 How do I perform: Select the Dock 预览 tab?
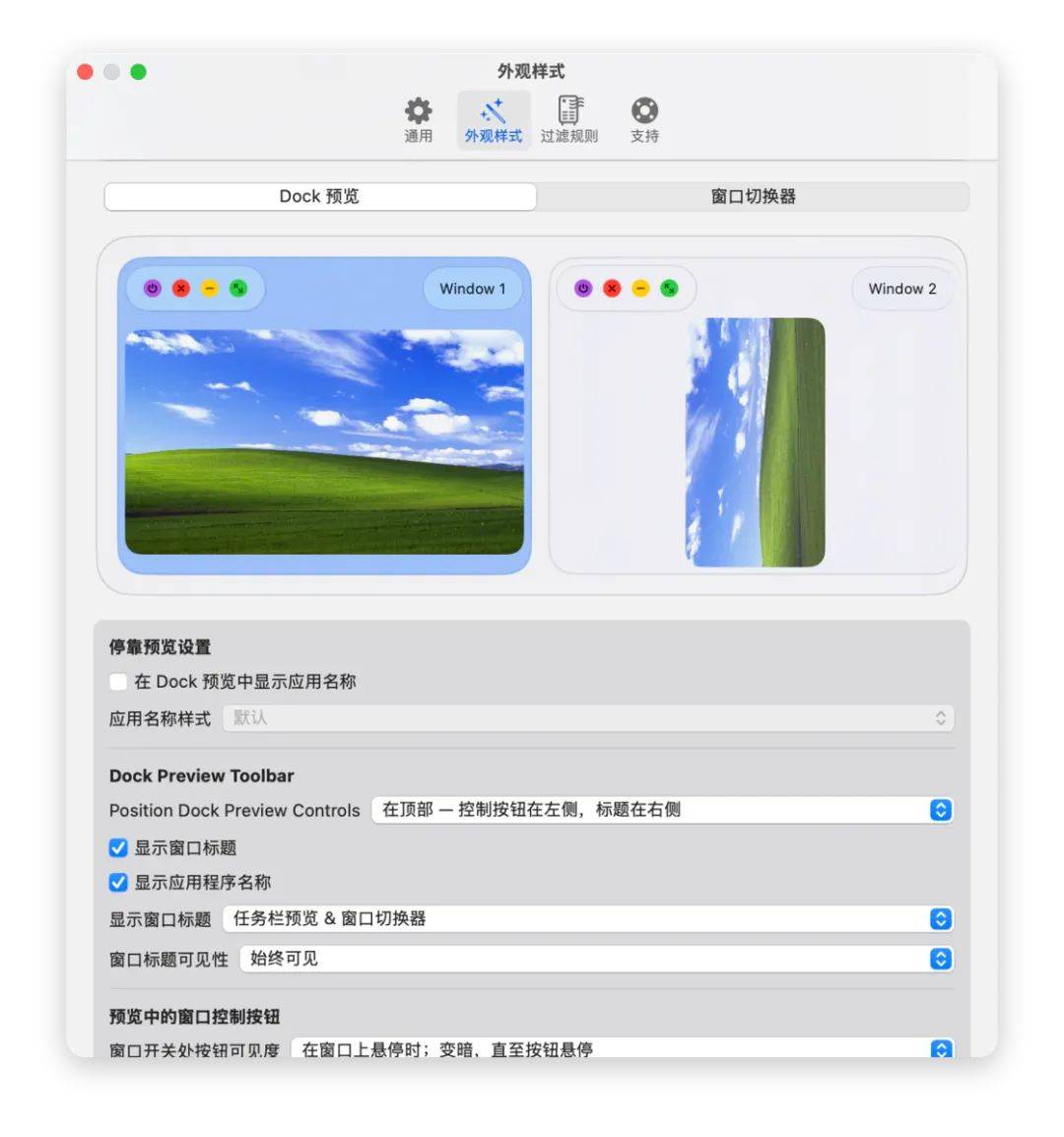[x=319, y=197]
